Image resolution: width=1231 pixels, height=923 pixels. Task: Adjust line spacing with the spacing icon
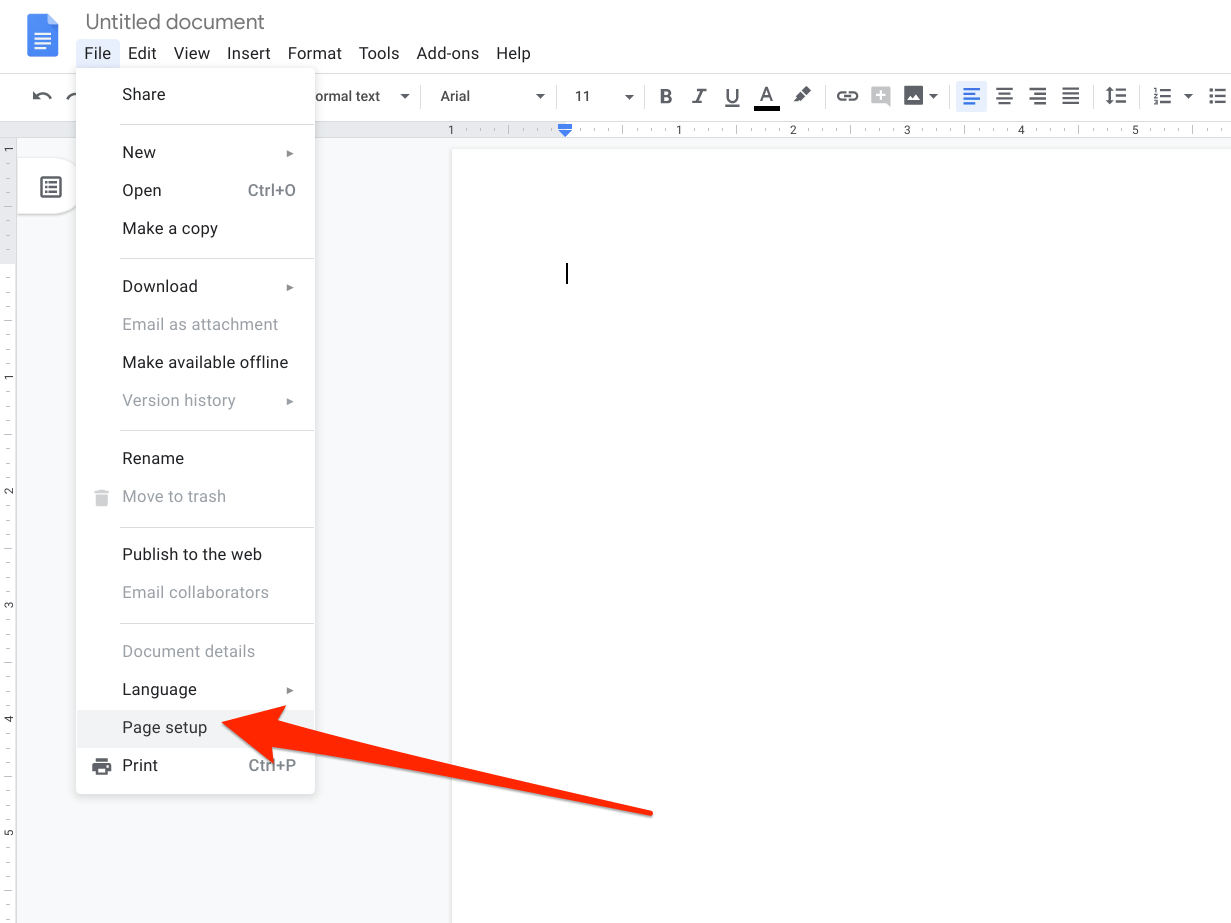(1116, 96)
